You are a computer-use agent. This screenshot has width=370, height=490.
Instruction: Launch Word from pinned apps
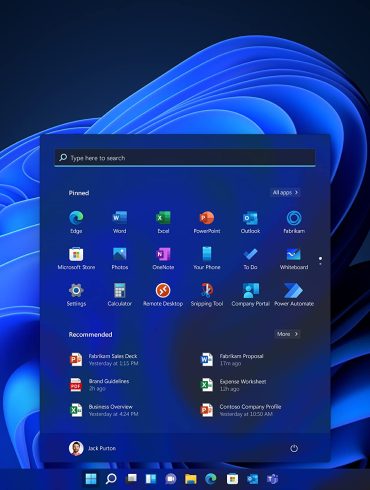point(120,222)
